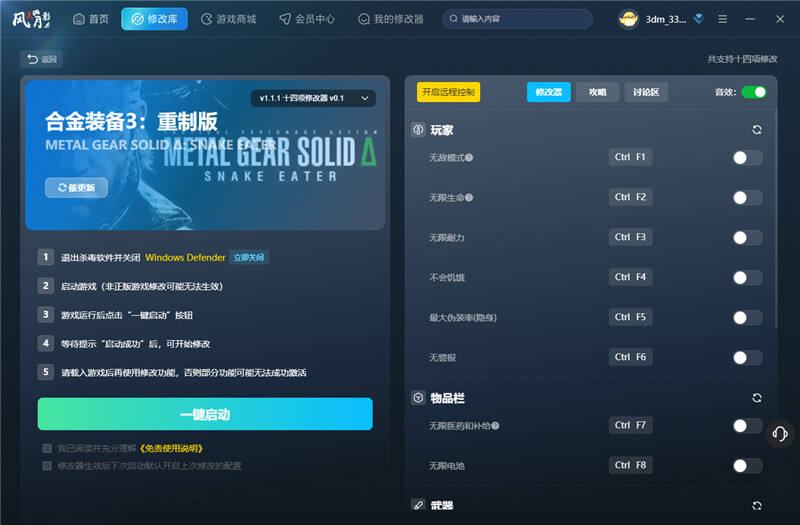Image resolution: width=800 pixels, height=525 pixels.
Task: Click the customer support headset icon
Action: (x=780, y=433)
